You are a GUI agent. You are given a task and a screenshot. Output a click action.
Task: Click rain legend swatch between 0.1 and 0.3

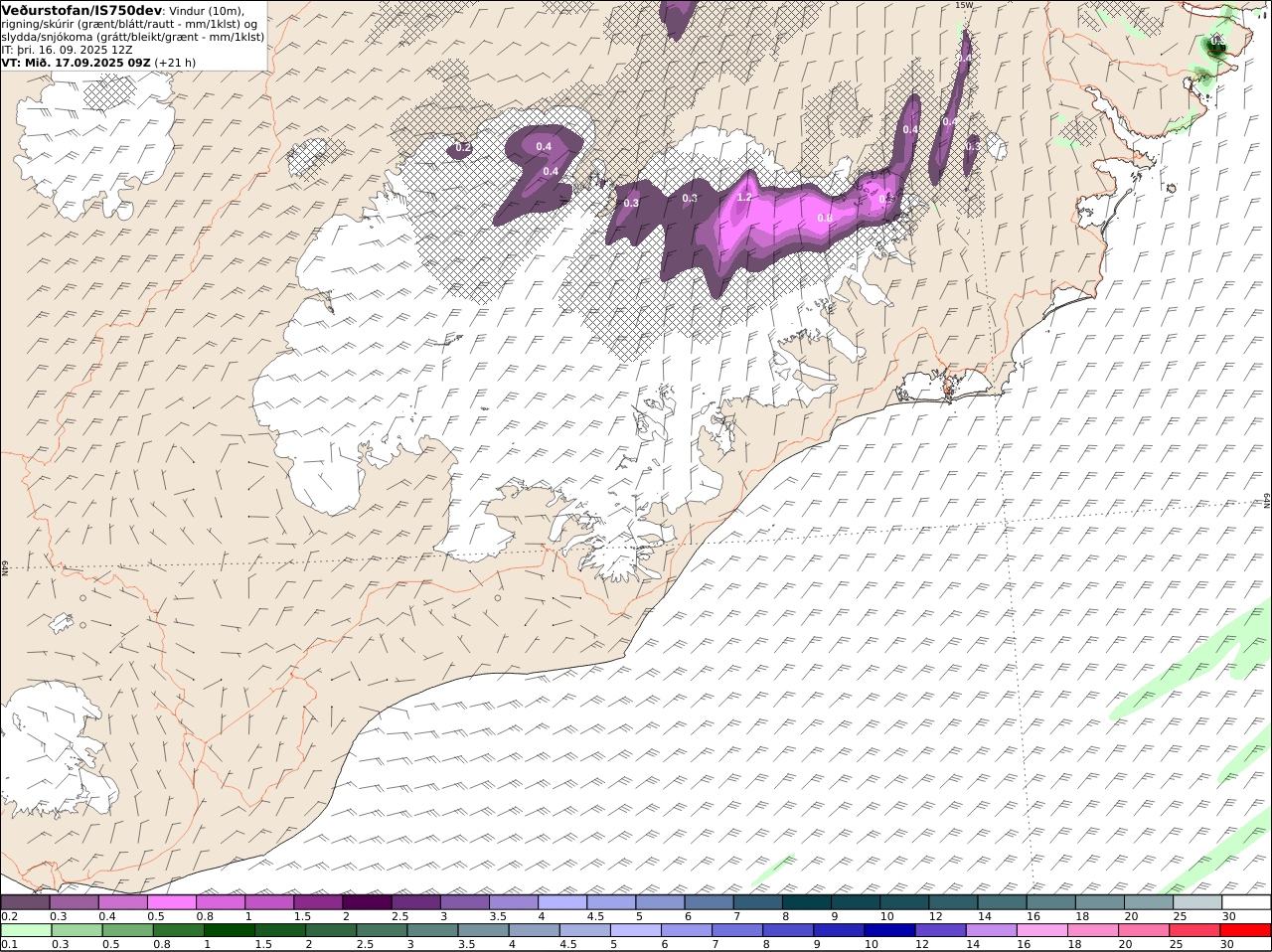(26, 930)
